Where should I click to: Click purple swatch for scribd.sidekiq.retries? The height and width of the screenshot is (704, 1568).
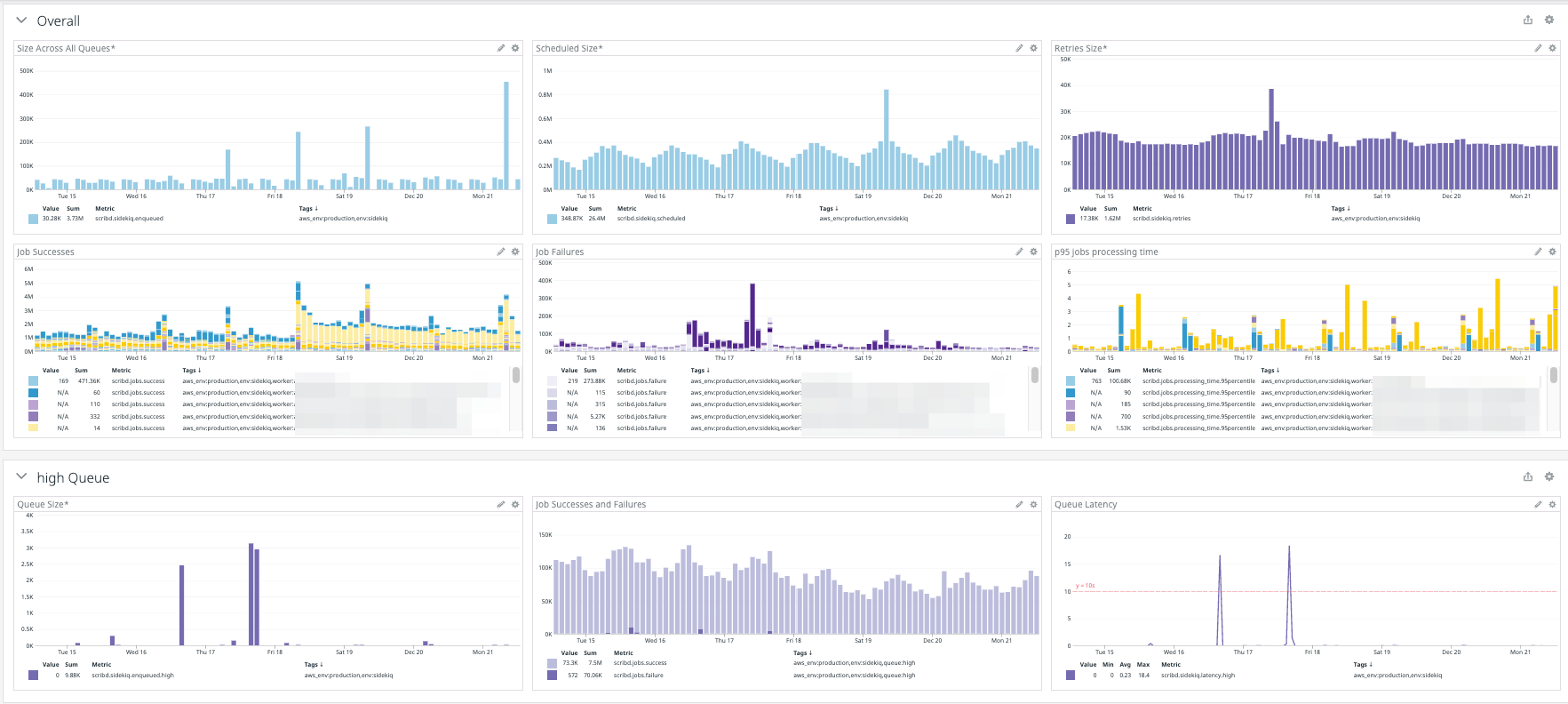[x=1071, y=219]
